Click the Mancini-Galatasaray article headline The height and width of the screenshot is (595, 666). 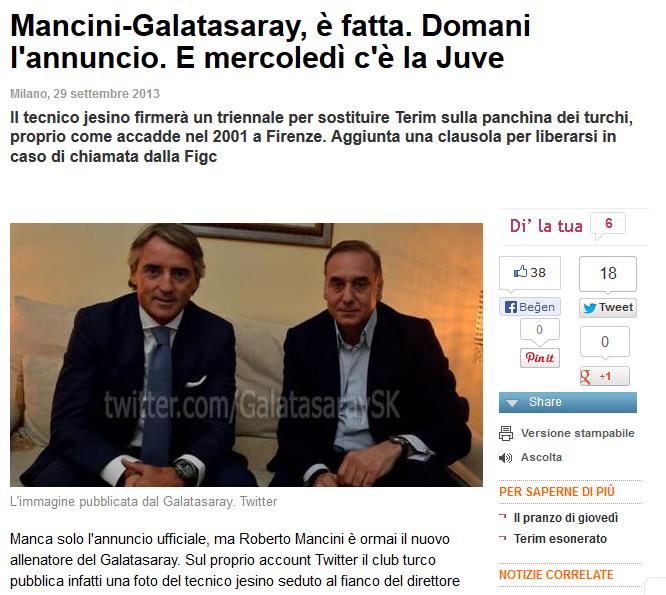tap(270, 41)
